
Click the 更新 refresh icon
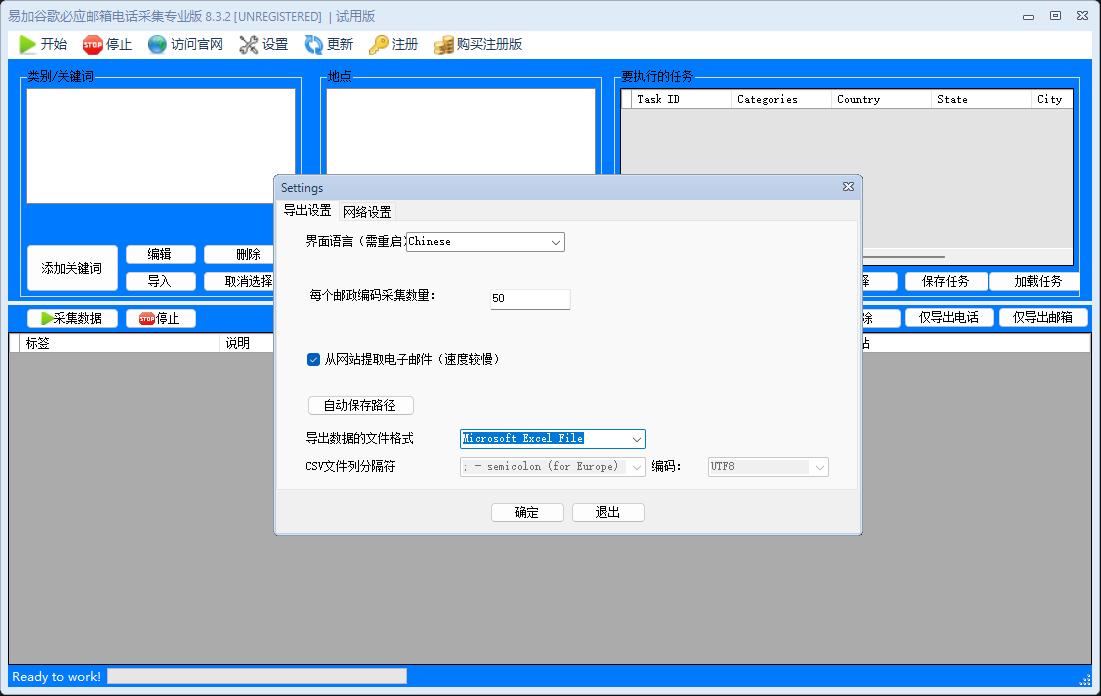click(313, 45)
